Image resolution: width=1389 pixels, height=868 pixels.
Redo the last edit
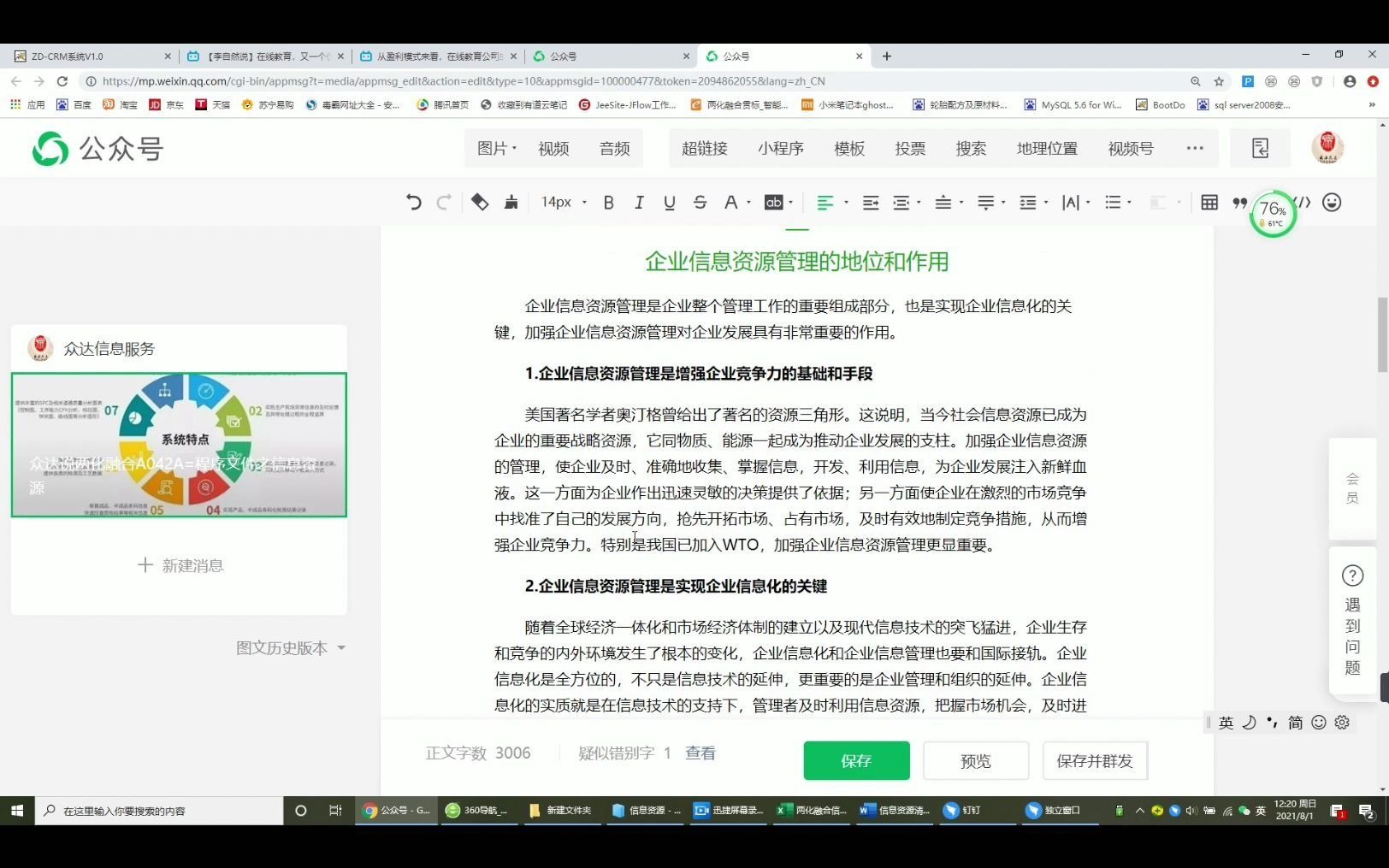tap(444, 203)
